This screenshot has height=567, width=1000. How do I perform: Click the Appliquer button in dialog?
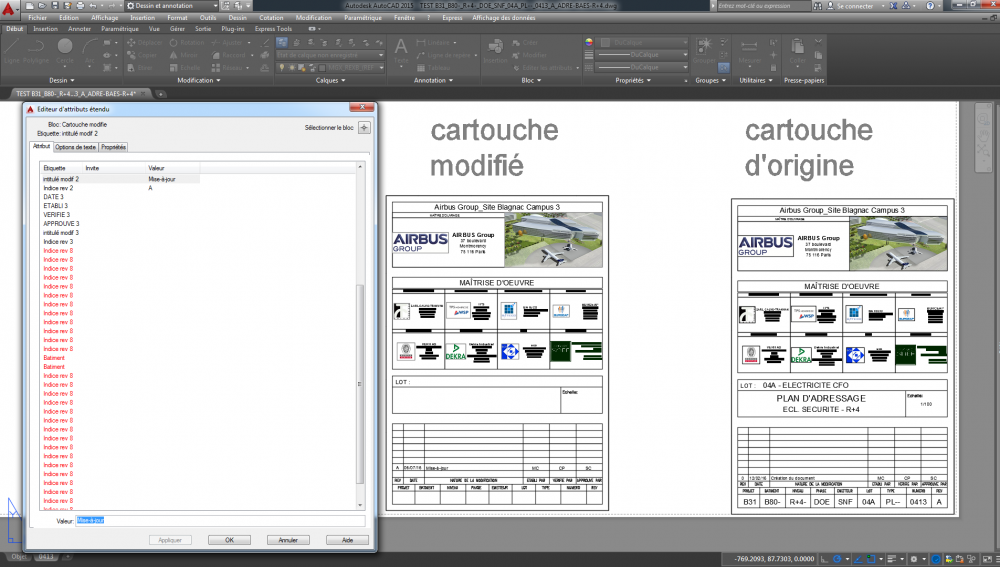(170, 540)
